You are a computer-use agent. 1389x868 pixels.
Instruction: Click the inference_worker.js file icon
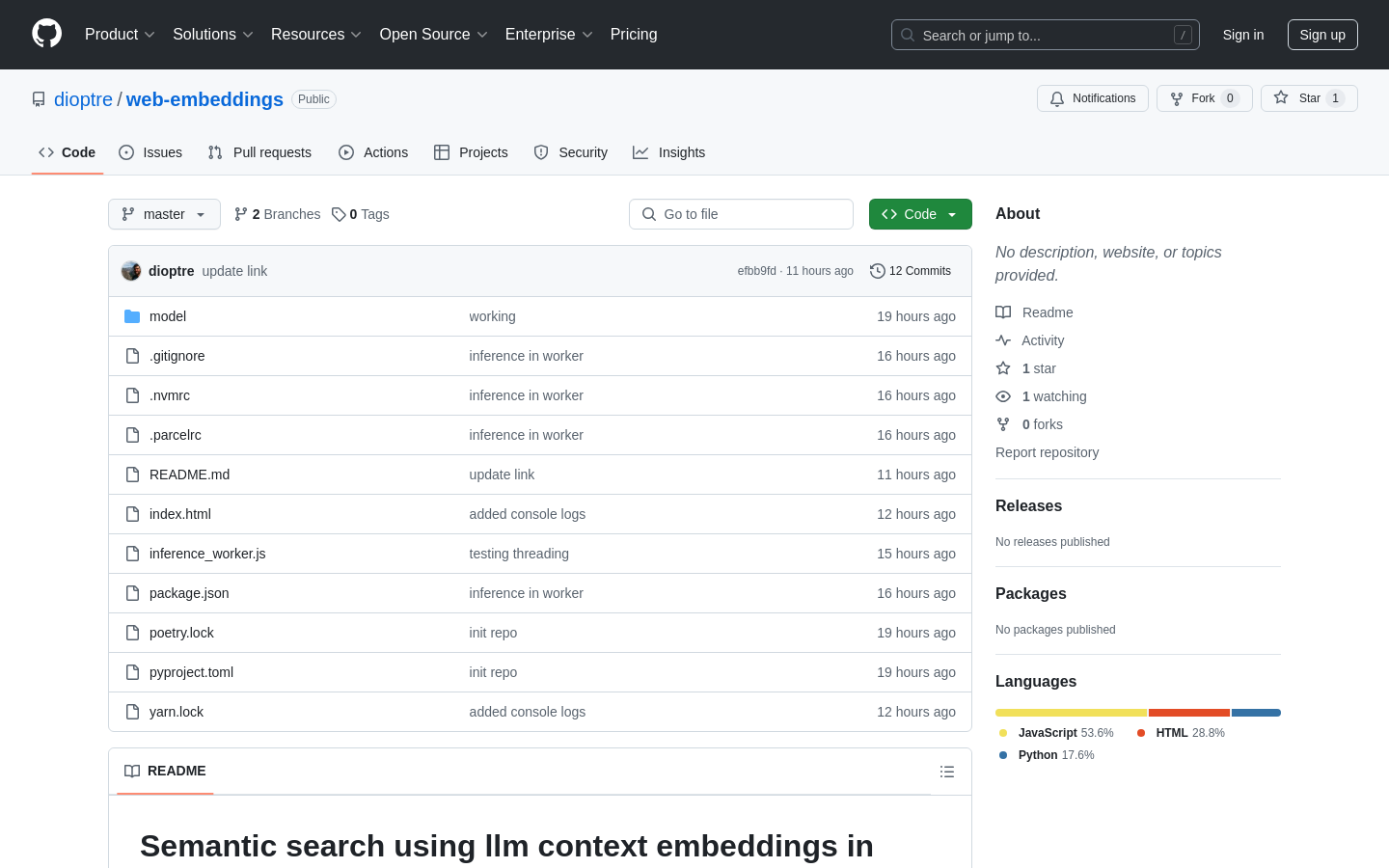pyautogui.click(x=132, y=554)
